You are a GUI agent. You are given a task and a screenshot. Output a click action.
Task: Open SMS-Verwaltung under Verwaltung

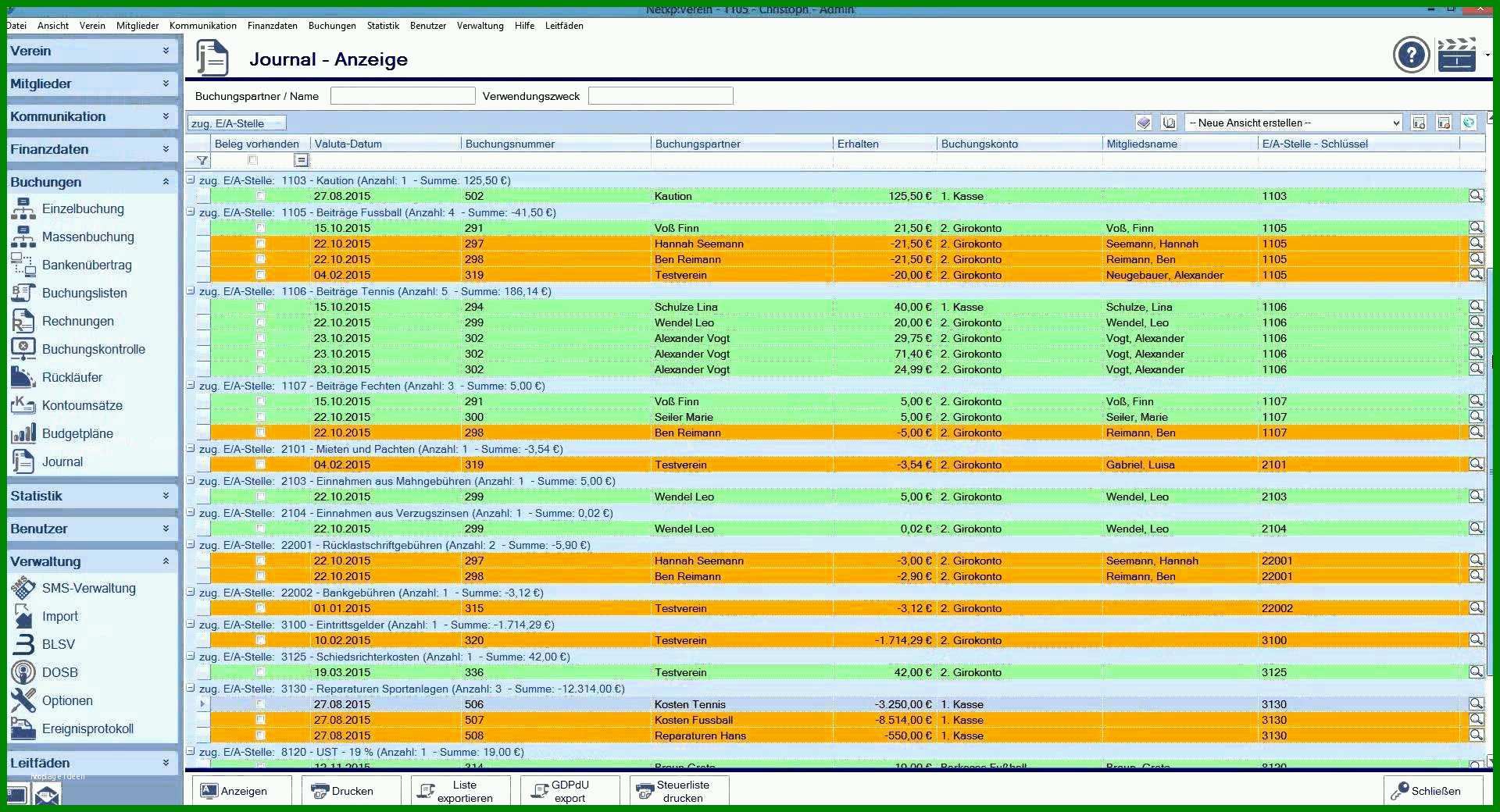[x=88, y=589]
